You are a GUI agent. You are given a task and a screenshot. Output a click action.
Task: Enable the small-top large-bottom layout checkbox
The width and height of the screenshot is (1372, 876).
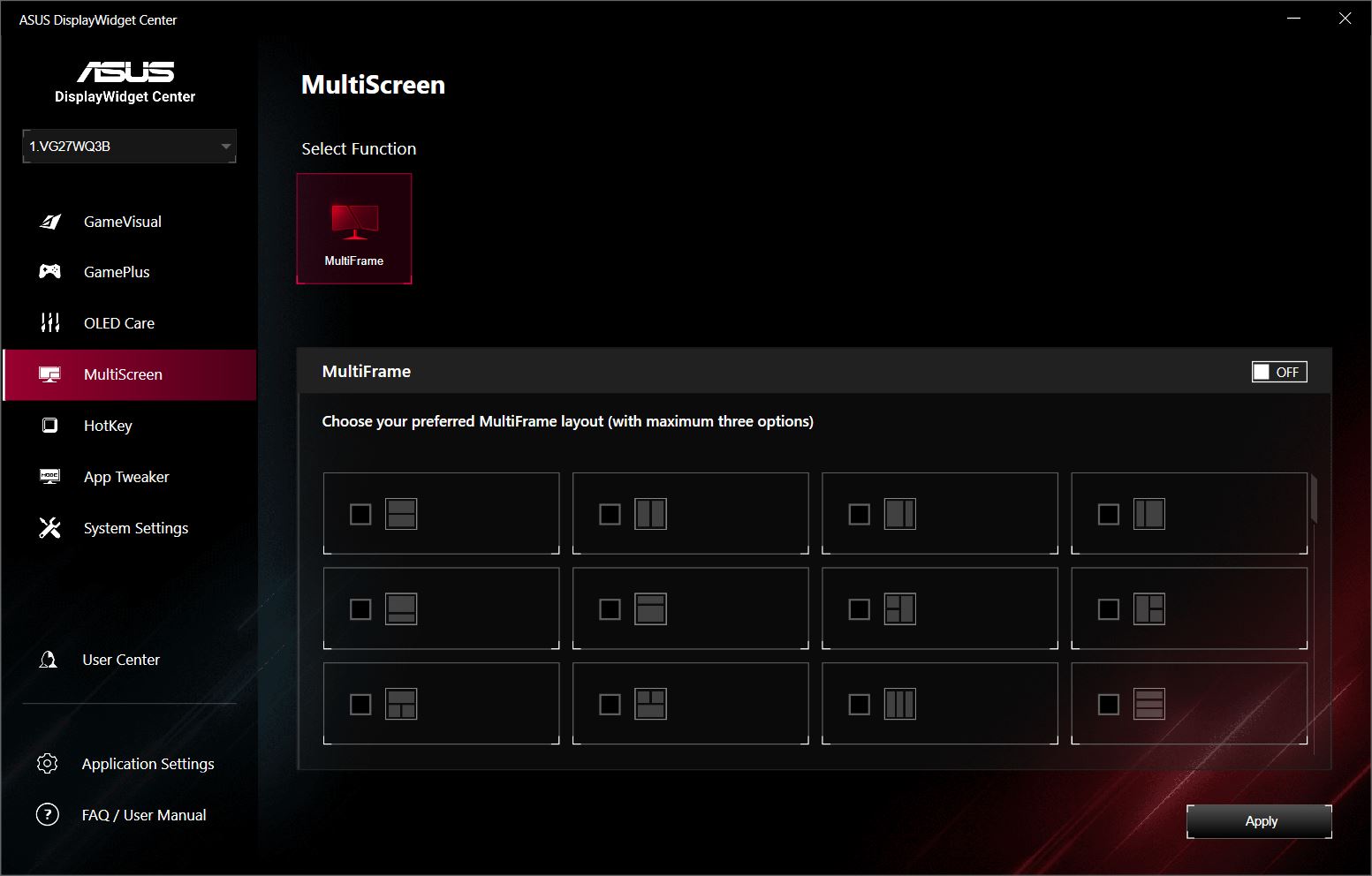point(610,609)
